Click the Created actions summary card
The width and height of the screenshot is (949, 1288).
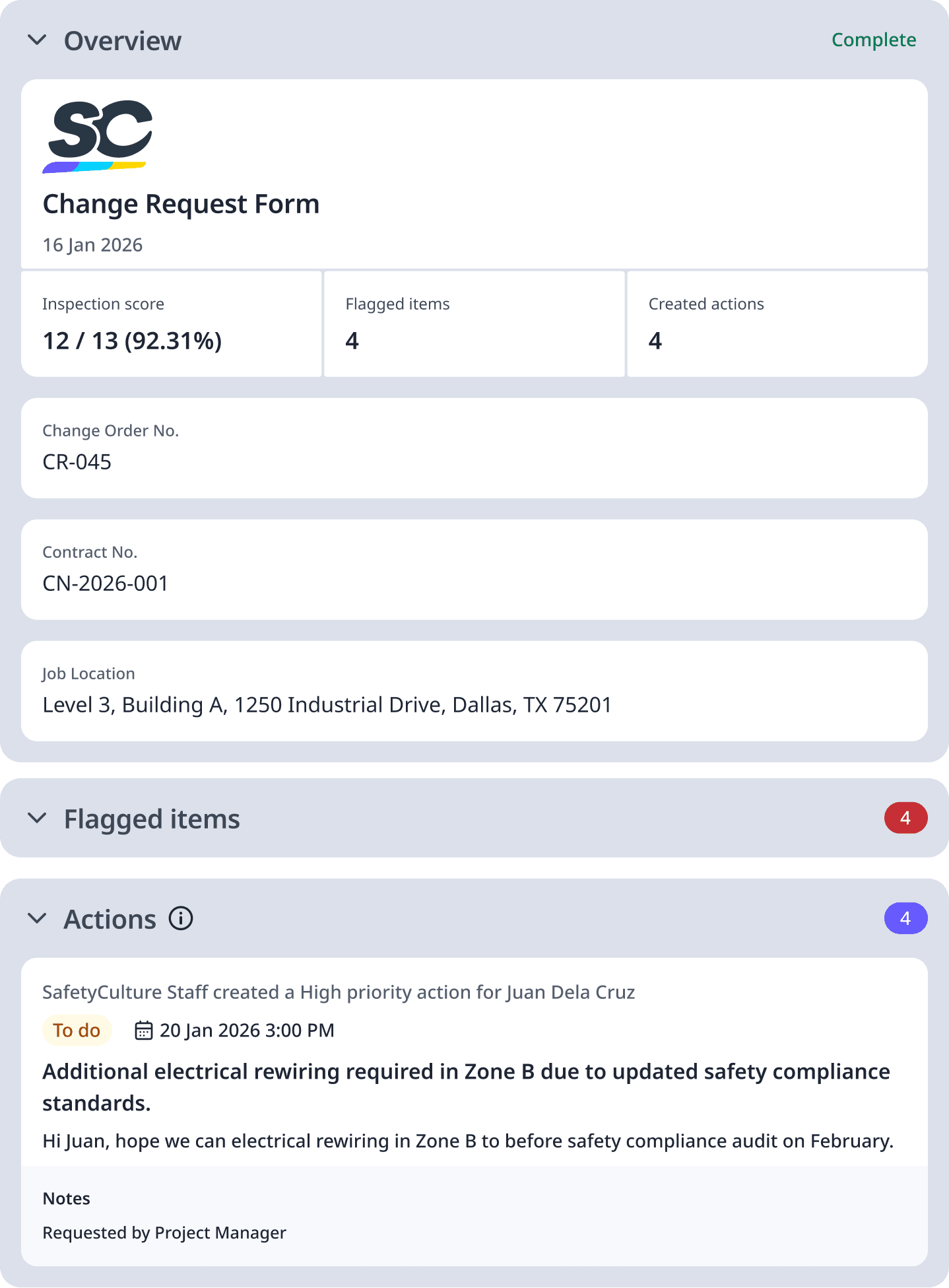coord(777,323)
